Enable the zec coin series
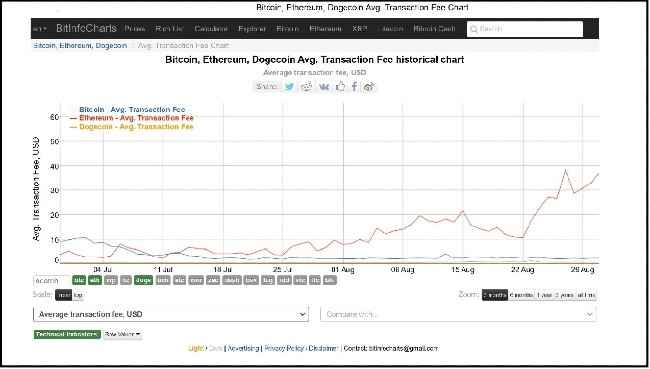 pos(213,280)
